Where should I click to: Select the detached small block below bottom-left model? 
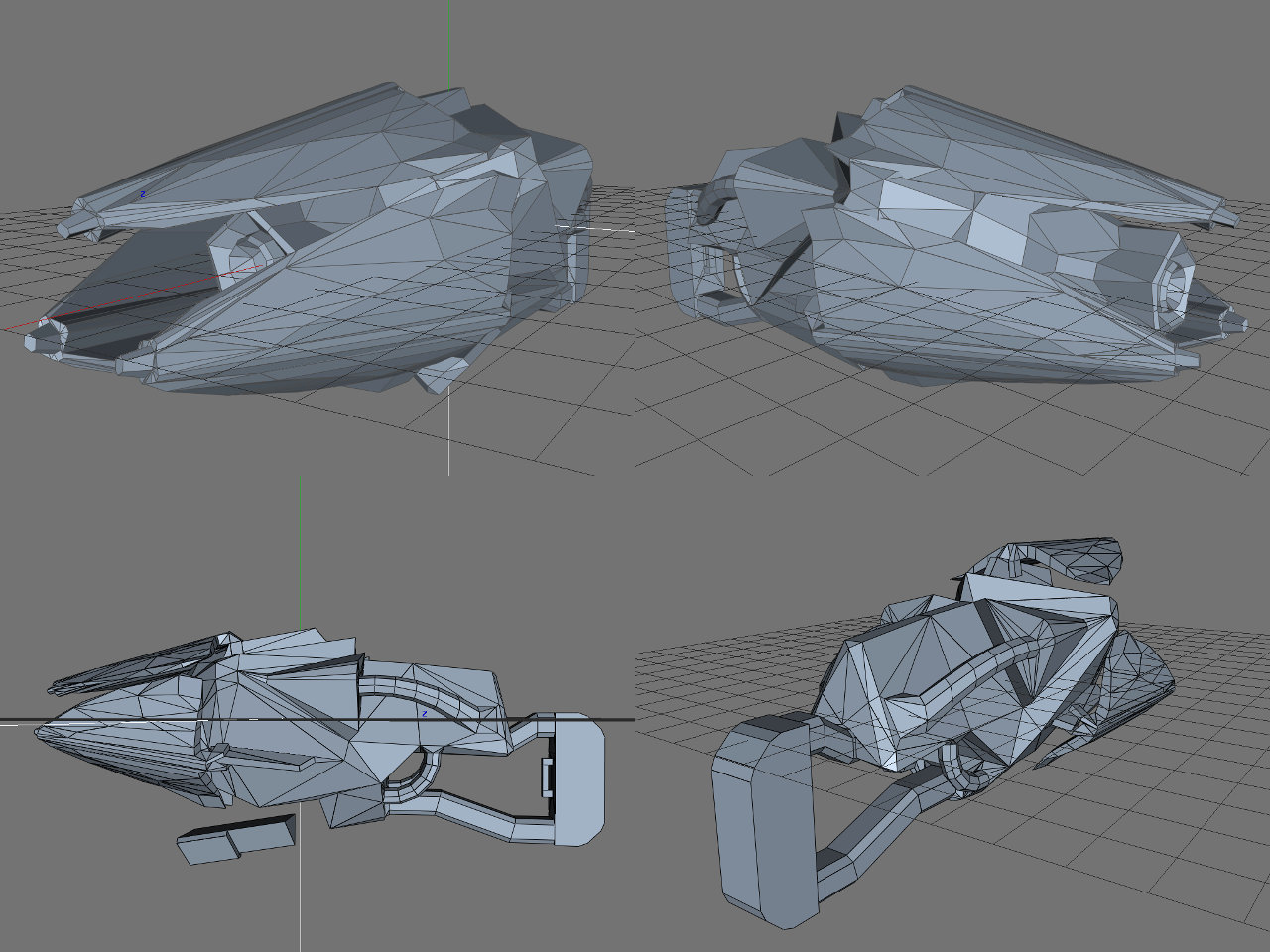[x=236, y=840]
